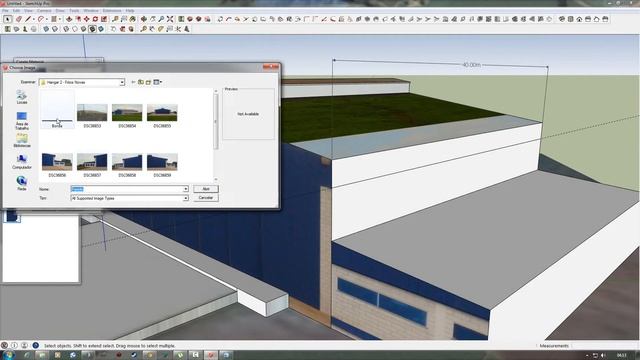Enable Shaded With Textures style

tap(92, 29)
